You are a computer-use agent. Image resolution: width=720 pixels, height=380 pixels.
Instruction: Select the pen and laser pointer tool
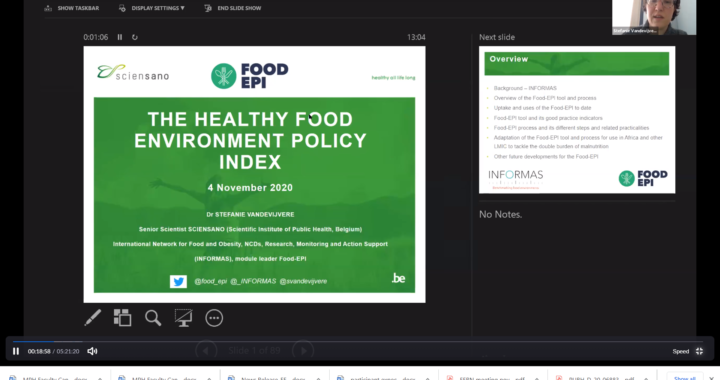93,318
